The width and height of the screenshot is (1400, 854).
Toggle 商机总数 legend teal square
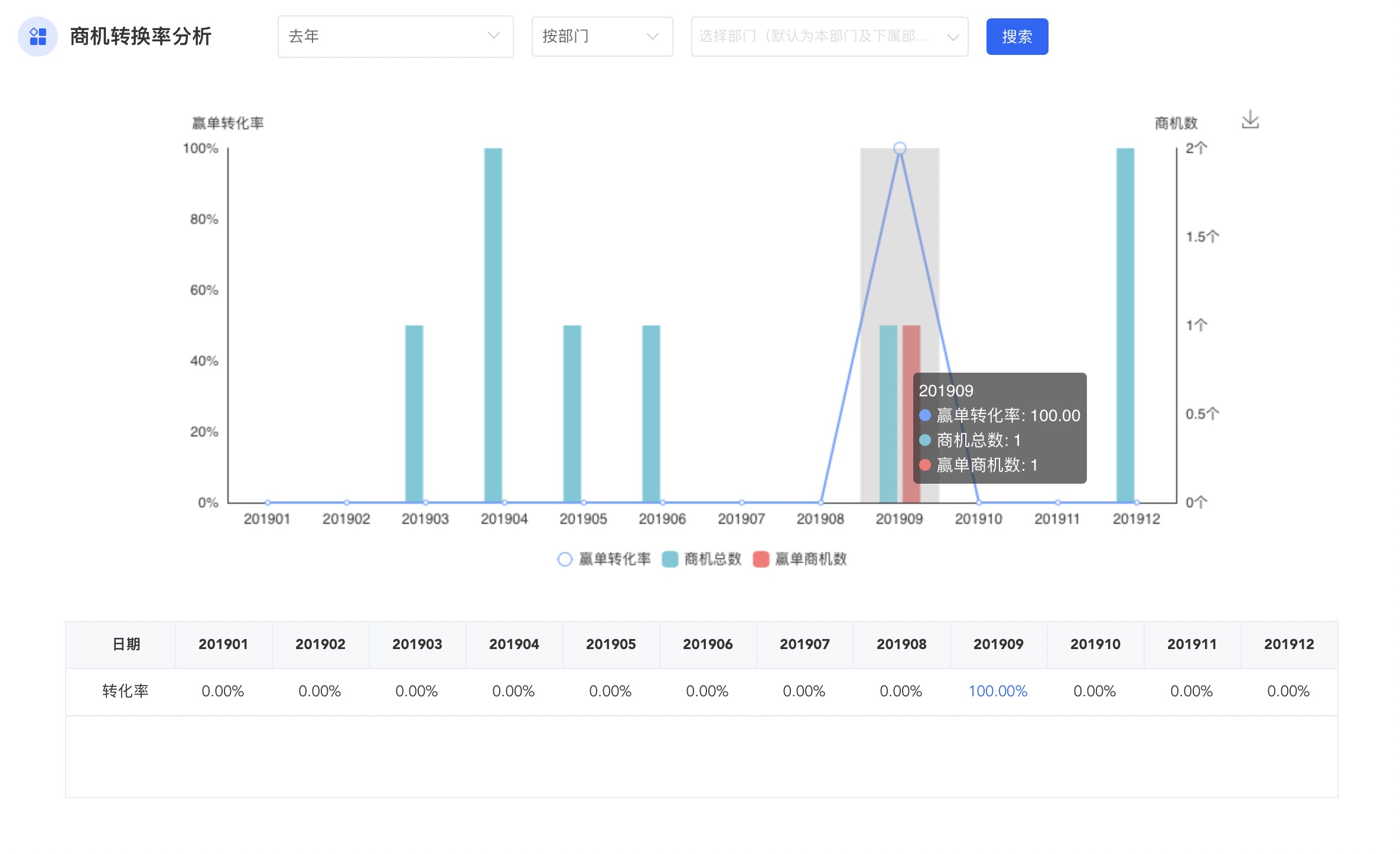(x=670, y=559)
